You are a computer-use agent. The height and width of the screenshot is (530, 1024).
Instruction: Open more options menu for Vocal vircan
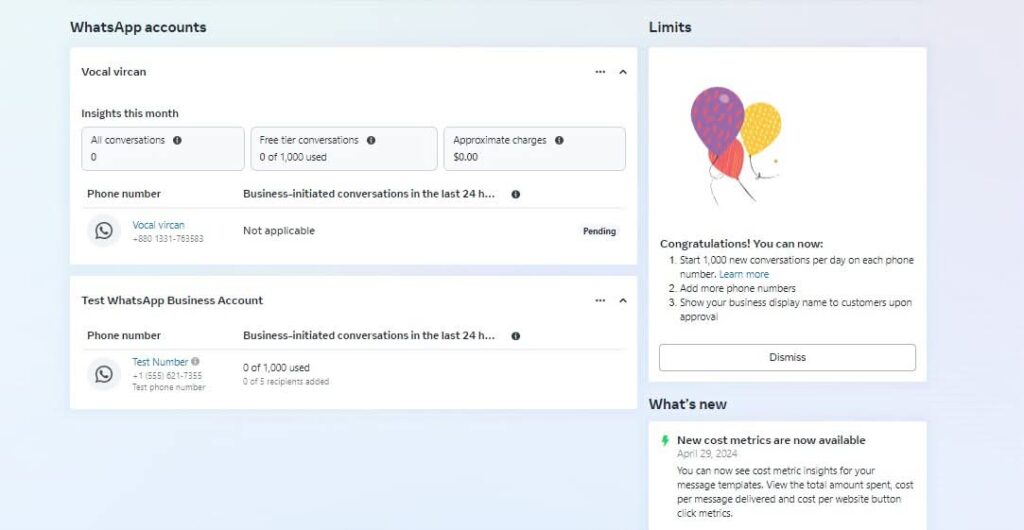point(600,72)
